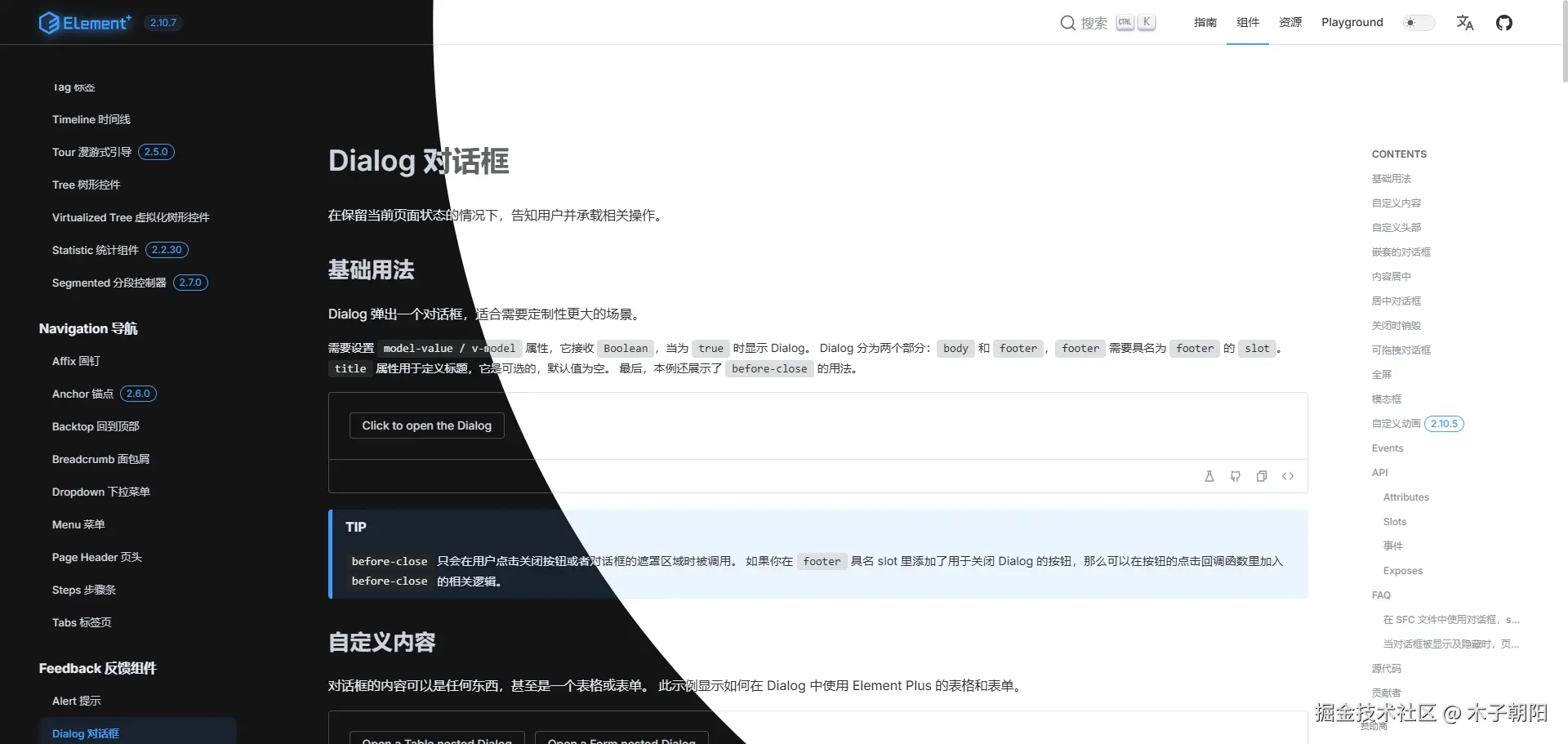The image size is (1568, 744).
Task: Open Alert 提示 in sidebar
Action: coord(77,701)
